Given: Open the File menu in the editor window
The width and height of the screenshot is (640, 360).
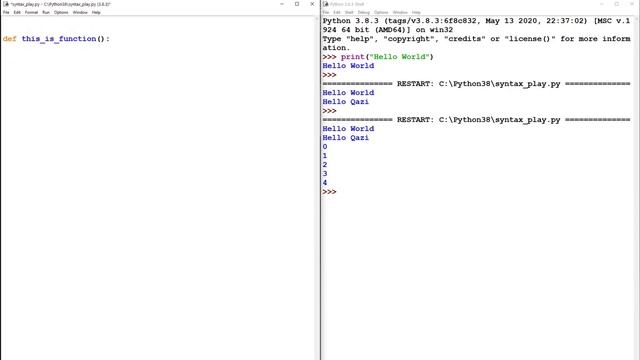Looking at the screenshot, I should click(6, 13).
